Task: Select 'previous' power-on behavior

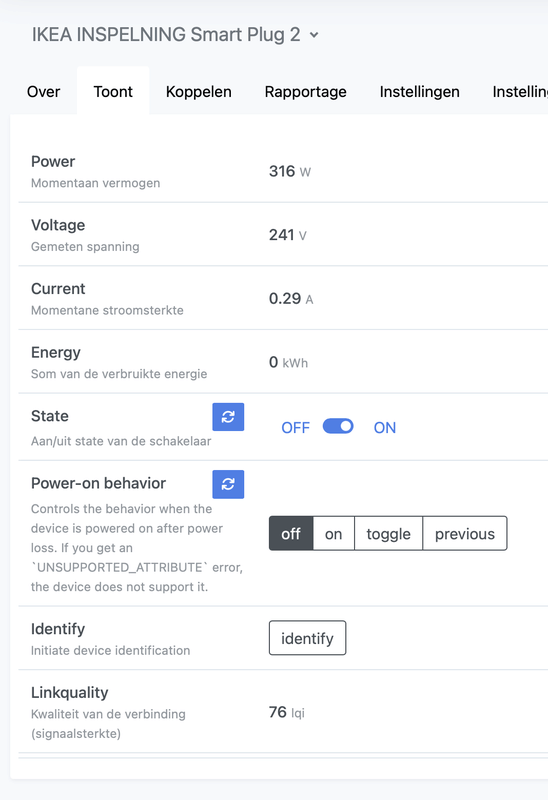Action: point(465,534)
